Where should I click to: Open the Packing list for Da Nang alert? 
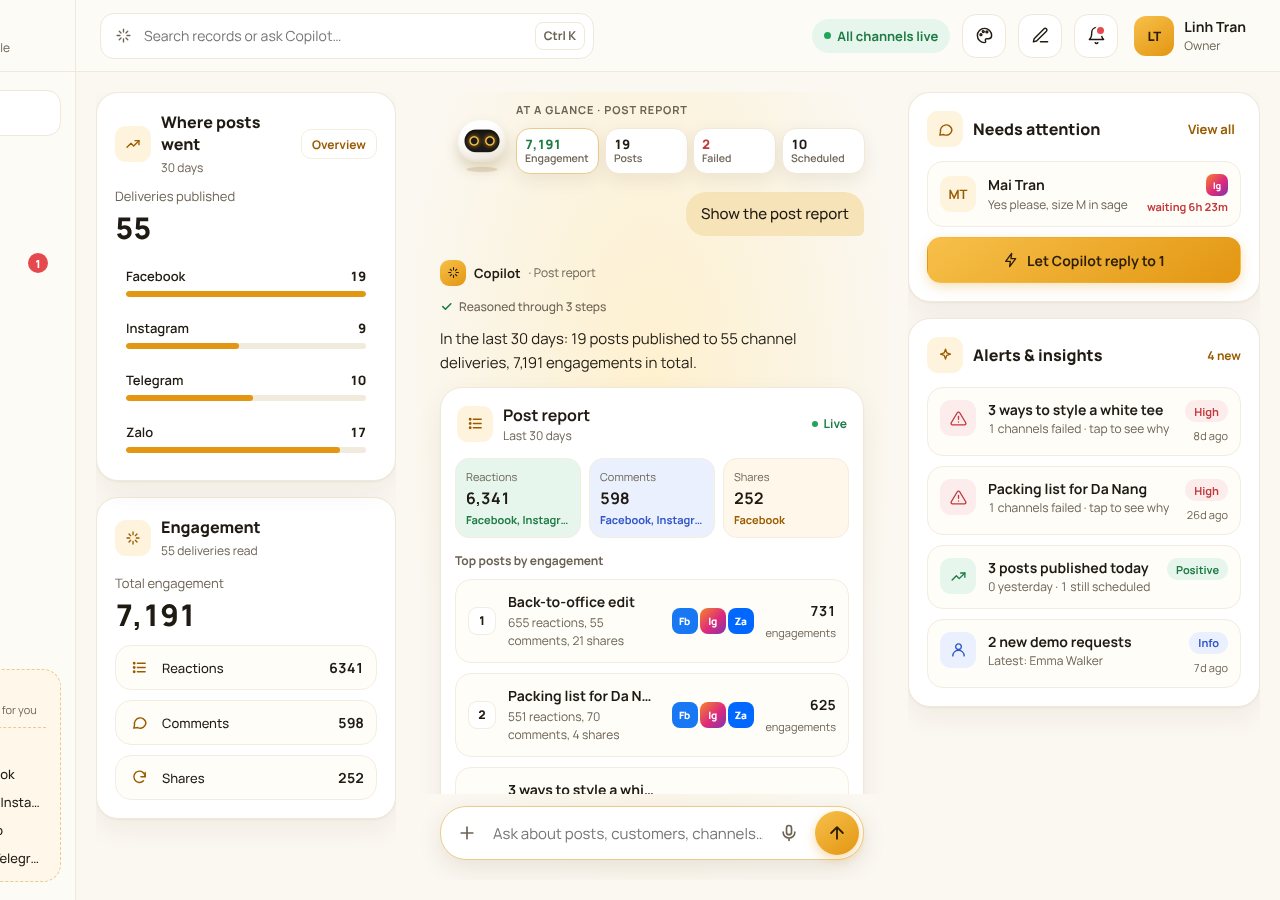coord(1084,498)
